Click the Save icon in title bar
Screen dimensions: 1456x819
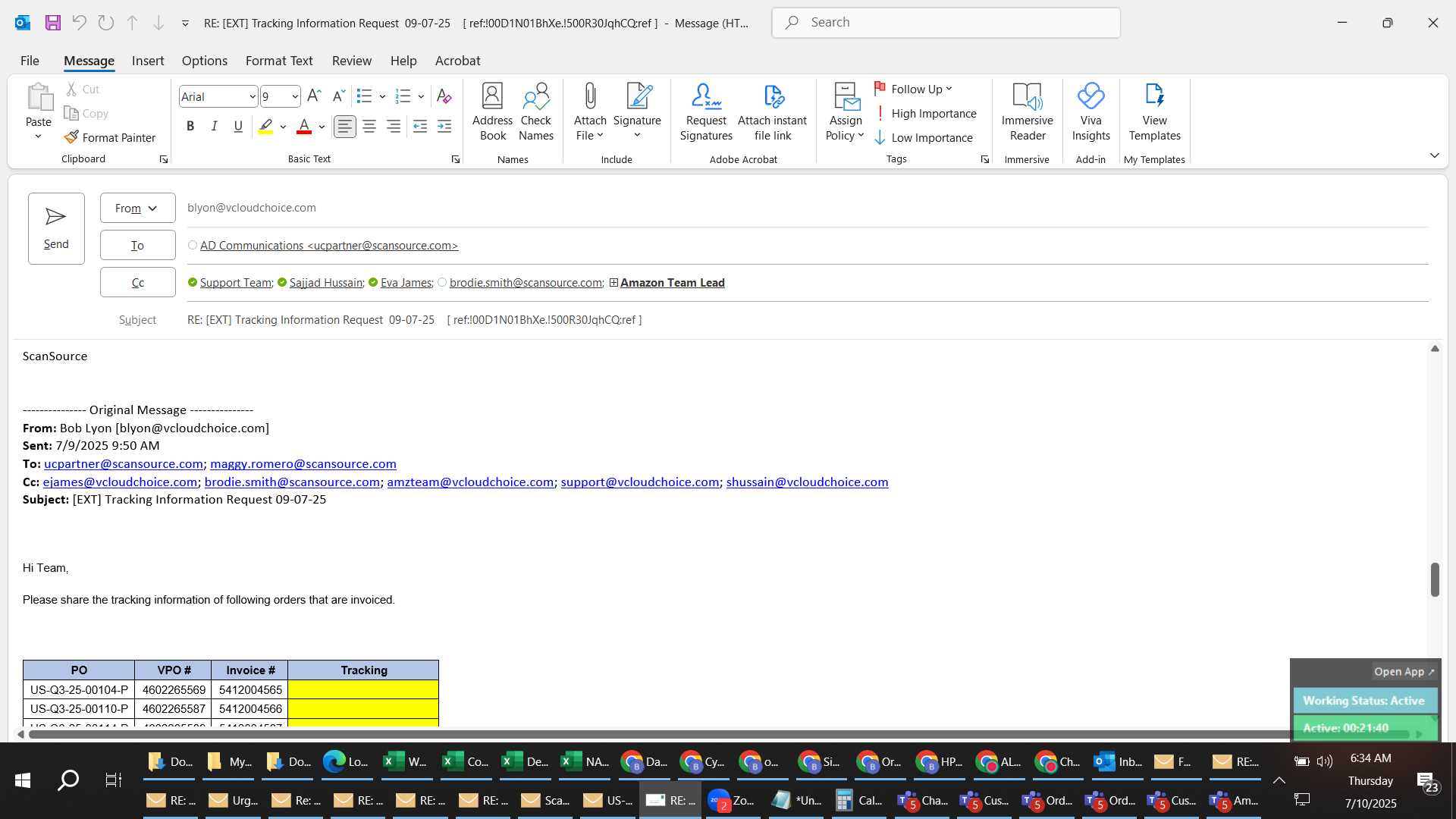[52, 23]
